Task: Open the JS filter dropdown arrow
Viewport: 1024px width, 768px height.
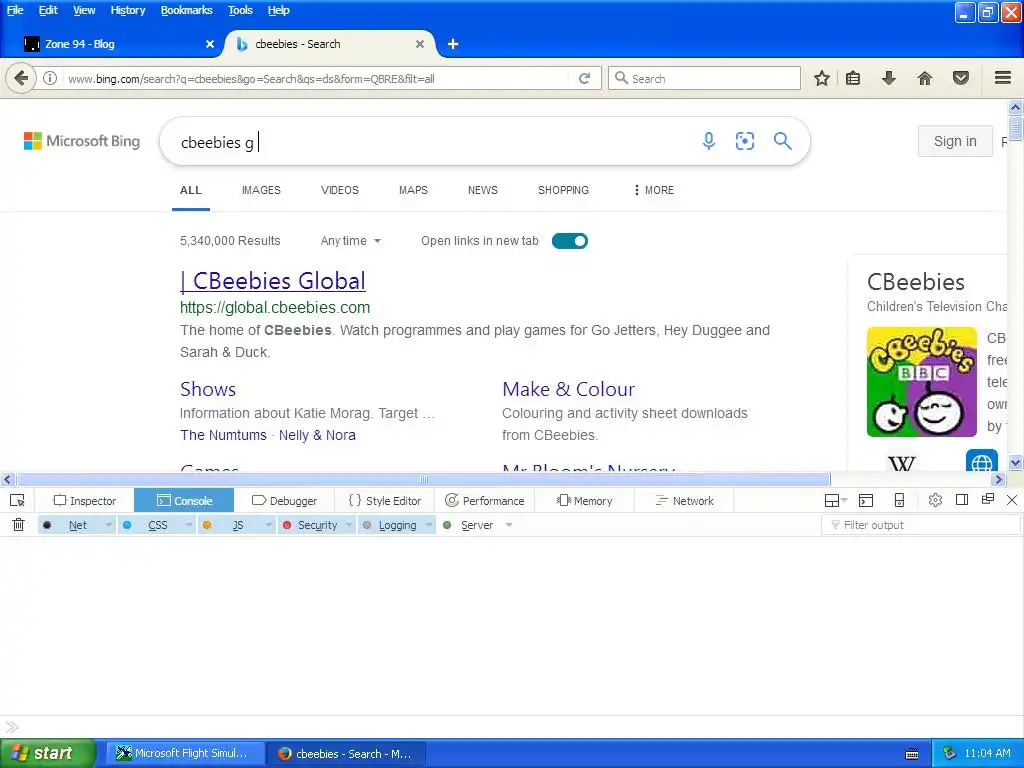Action: pos(268,525)
